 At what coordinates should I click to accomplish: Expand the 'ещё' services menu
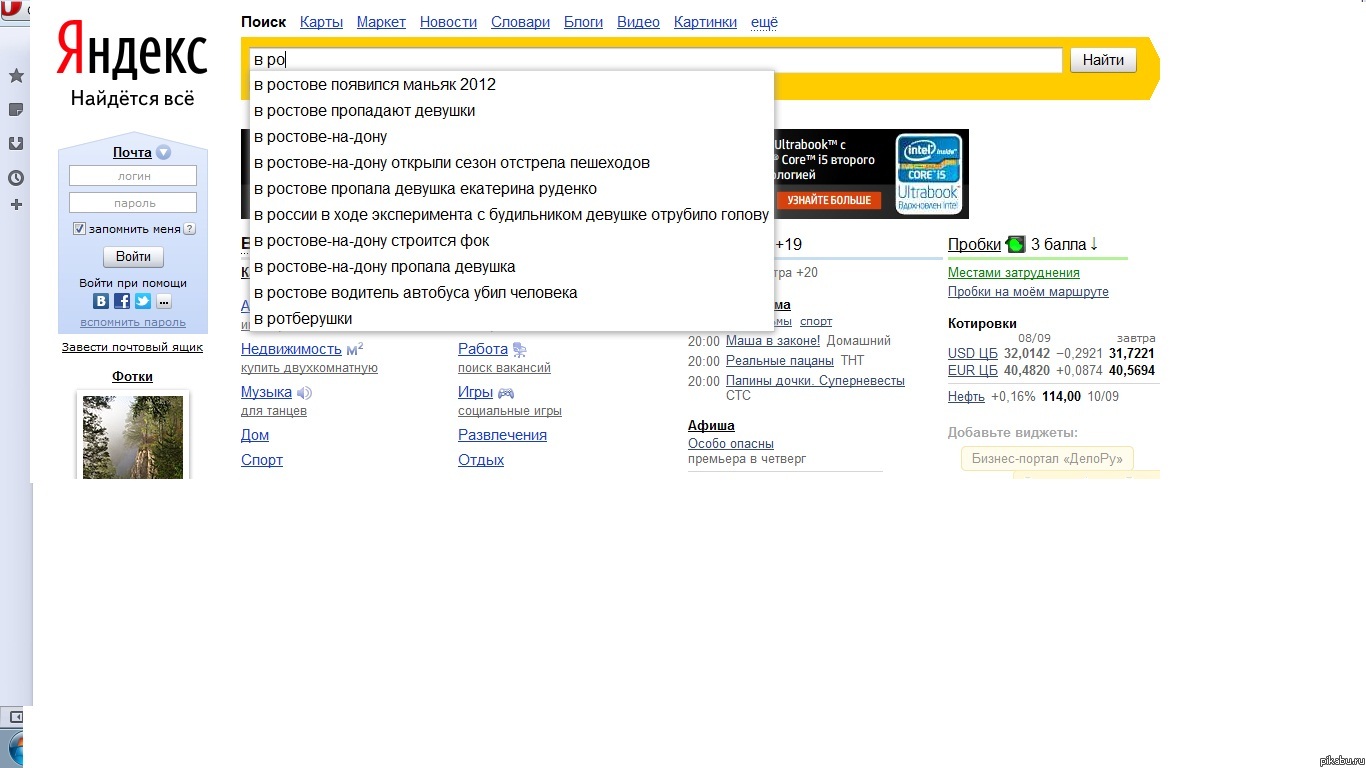pos(764,22)
